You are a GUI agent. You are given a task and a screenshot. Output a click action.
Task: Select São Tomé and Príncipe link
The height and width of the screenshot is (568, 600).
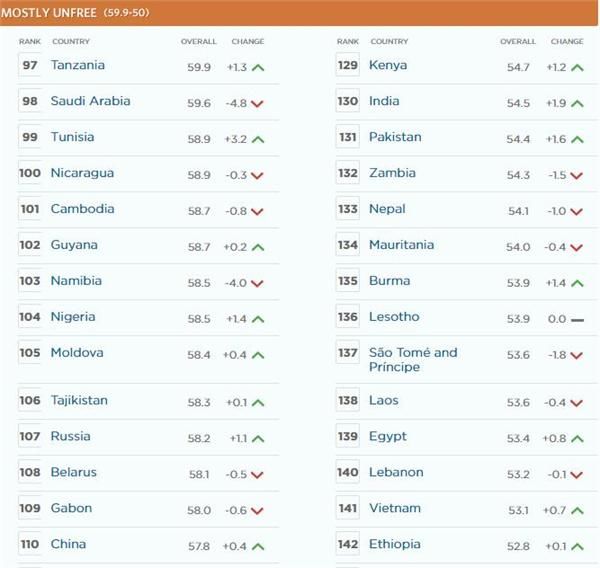tap(412, 359)
